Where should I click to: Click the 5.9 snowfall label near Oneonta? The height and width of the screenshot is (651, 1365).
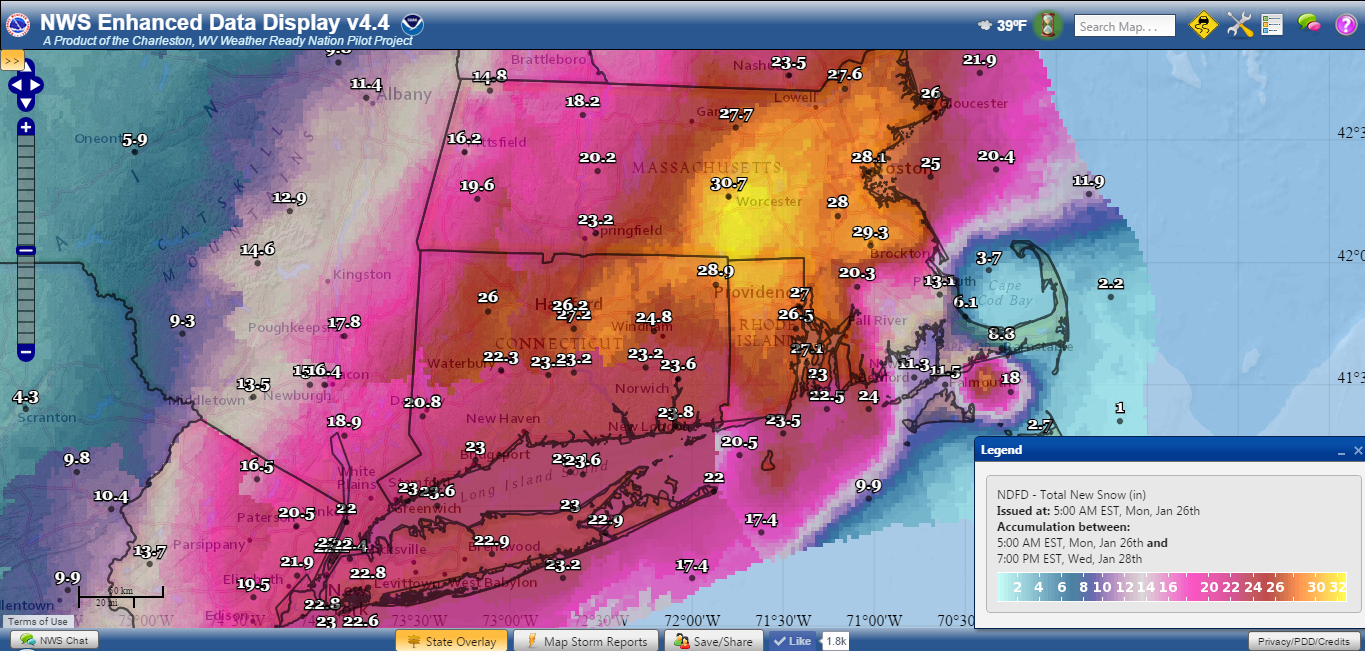[135, 140]
